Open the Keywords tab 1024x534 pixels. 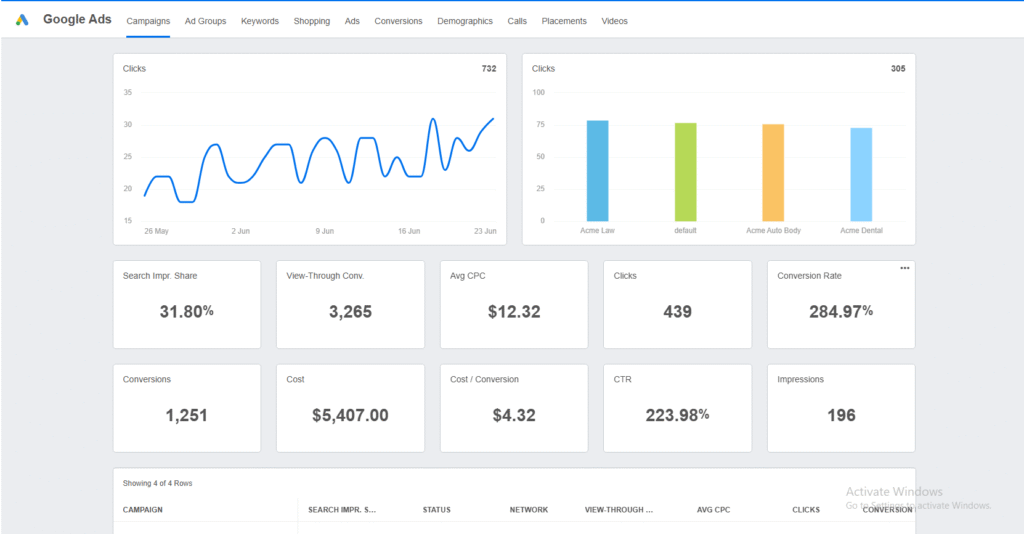260,21
